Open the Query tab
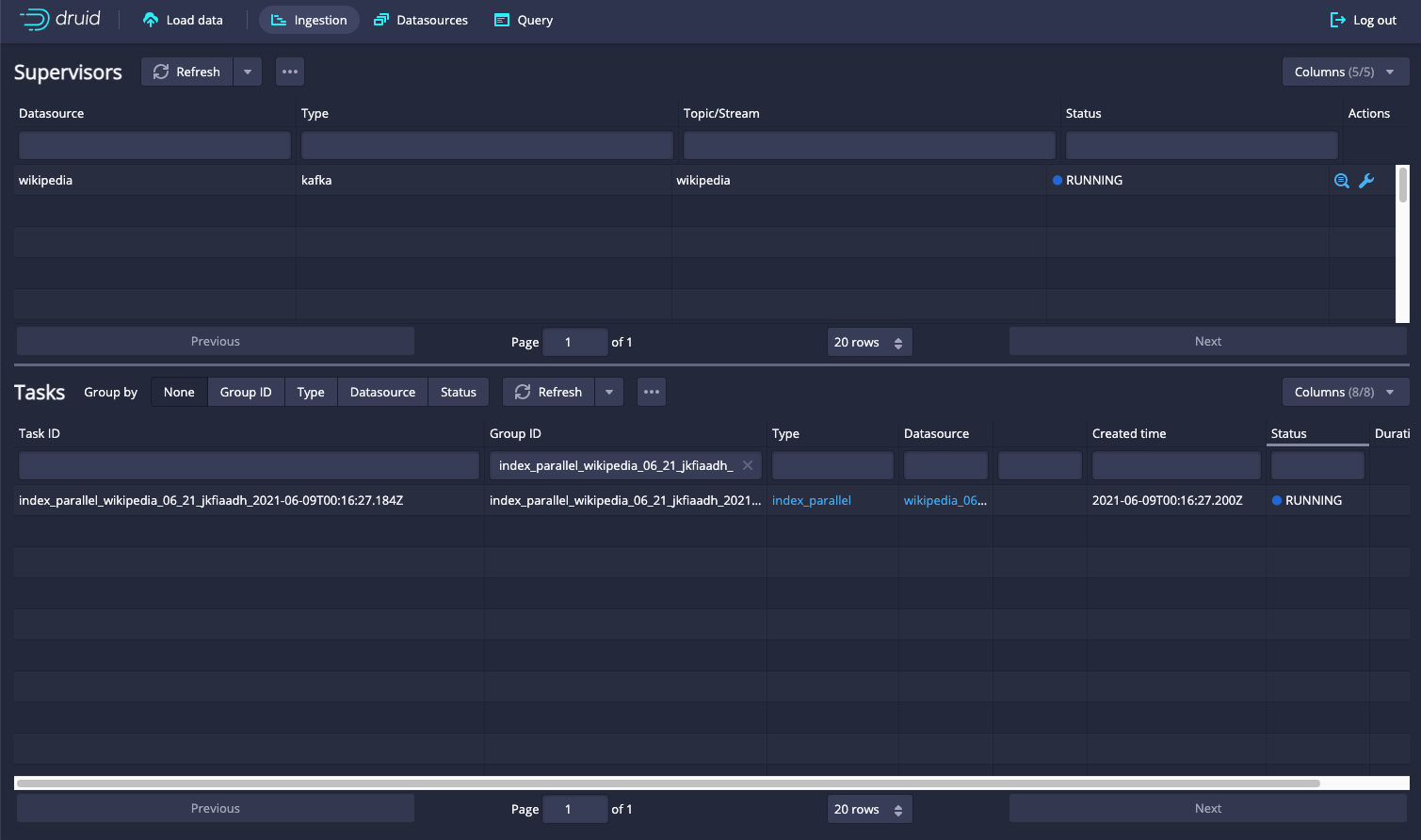This screenshot has width=1421, height=840. [523, 20]
